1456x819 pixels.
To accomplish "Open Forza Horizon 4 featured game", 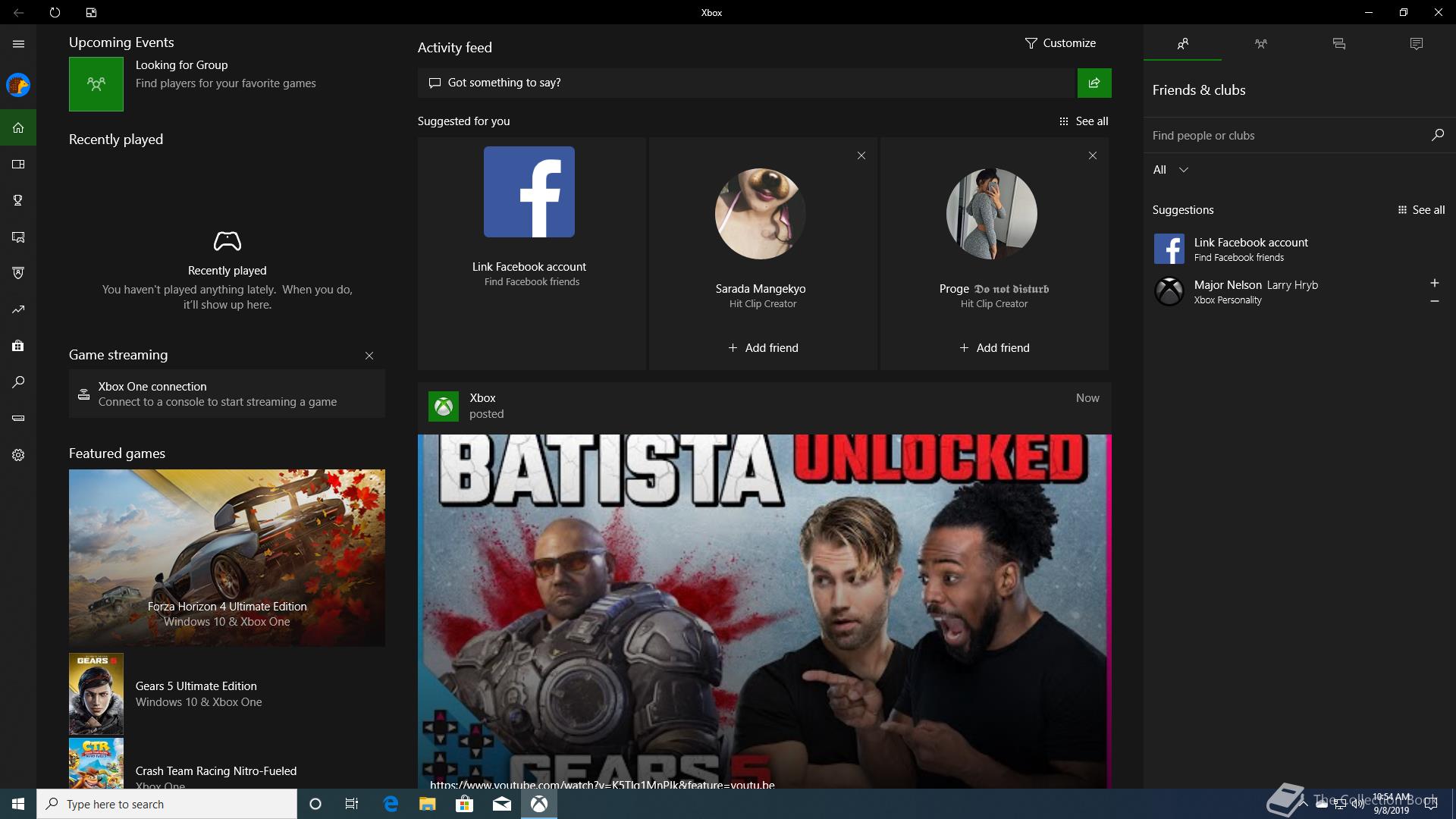I will click(x=227, y=558).
